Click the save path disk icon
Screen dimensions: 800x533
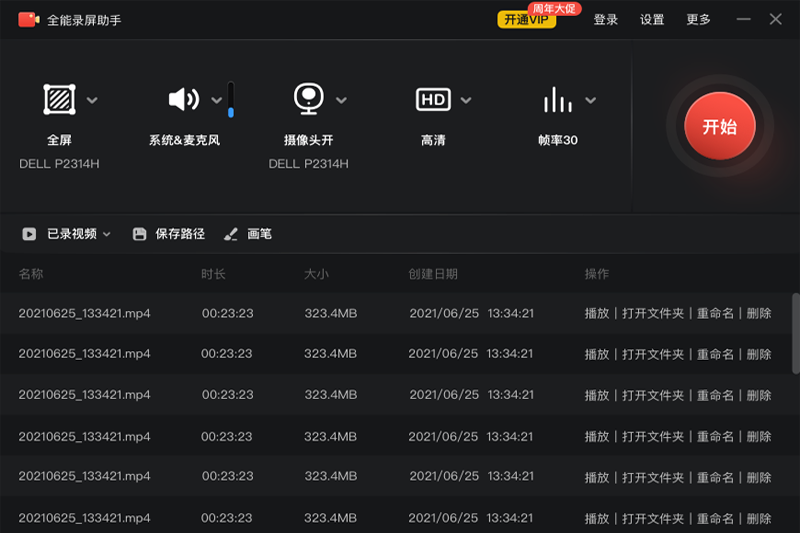138,234
